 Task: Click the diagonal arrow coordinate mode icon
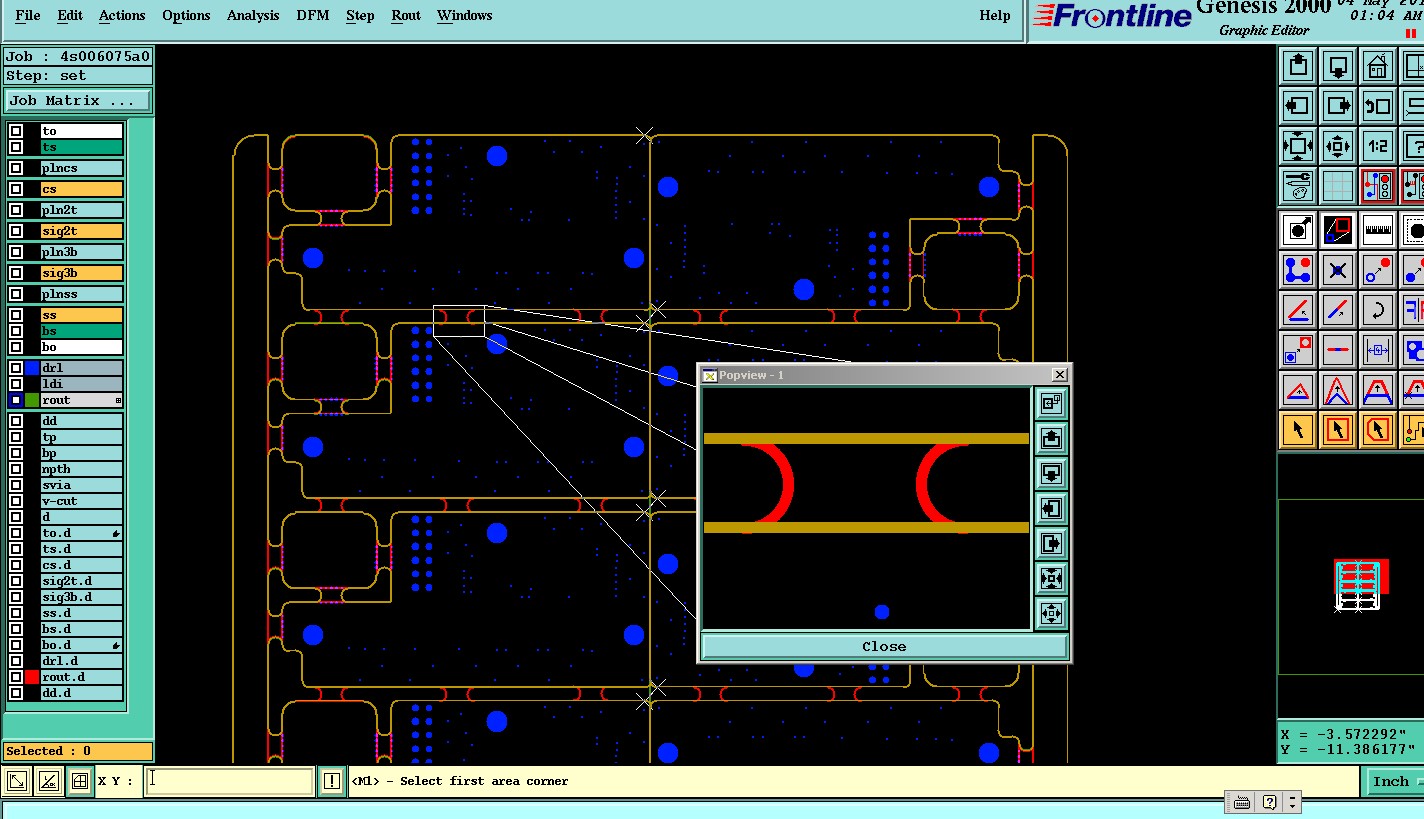click(x=17, y=782)
